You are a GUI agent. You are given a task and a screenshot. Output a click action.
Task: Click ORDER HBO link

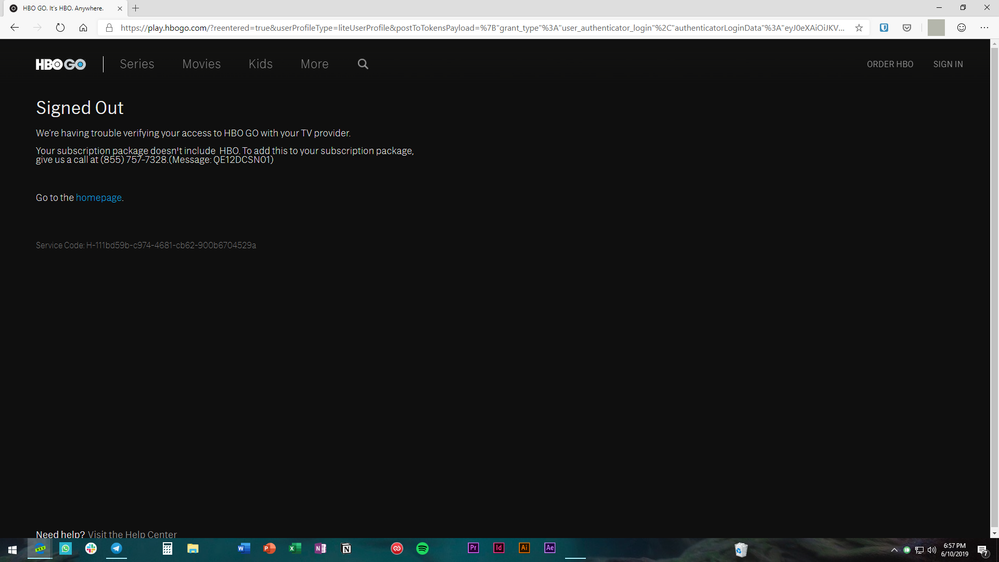coord(890,64)
